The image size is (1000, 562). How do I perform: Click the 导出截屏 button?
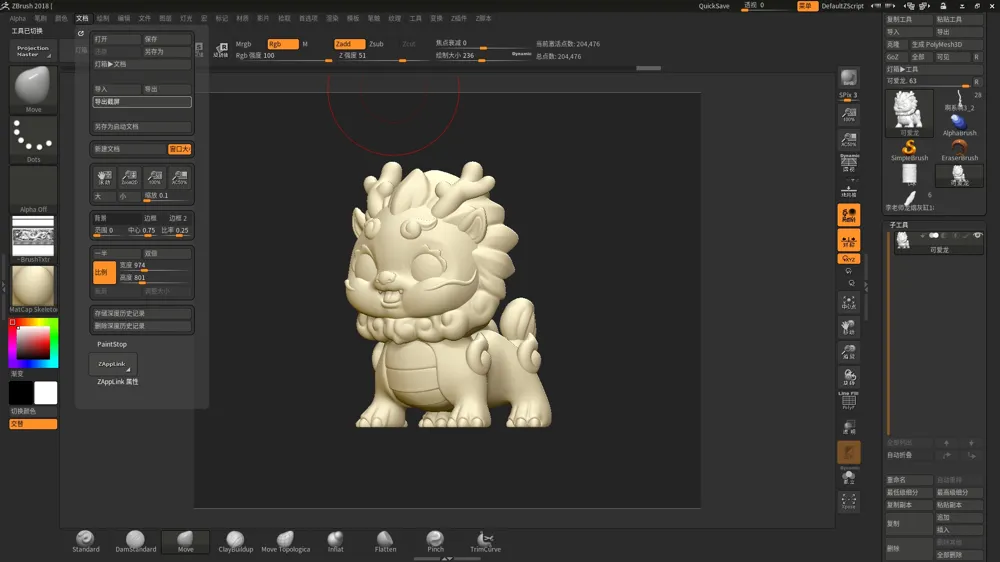tap(142, 101)
